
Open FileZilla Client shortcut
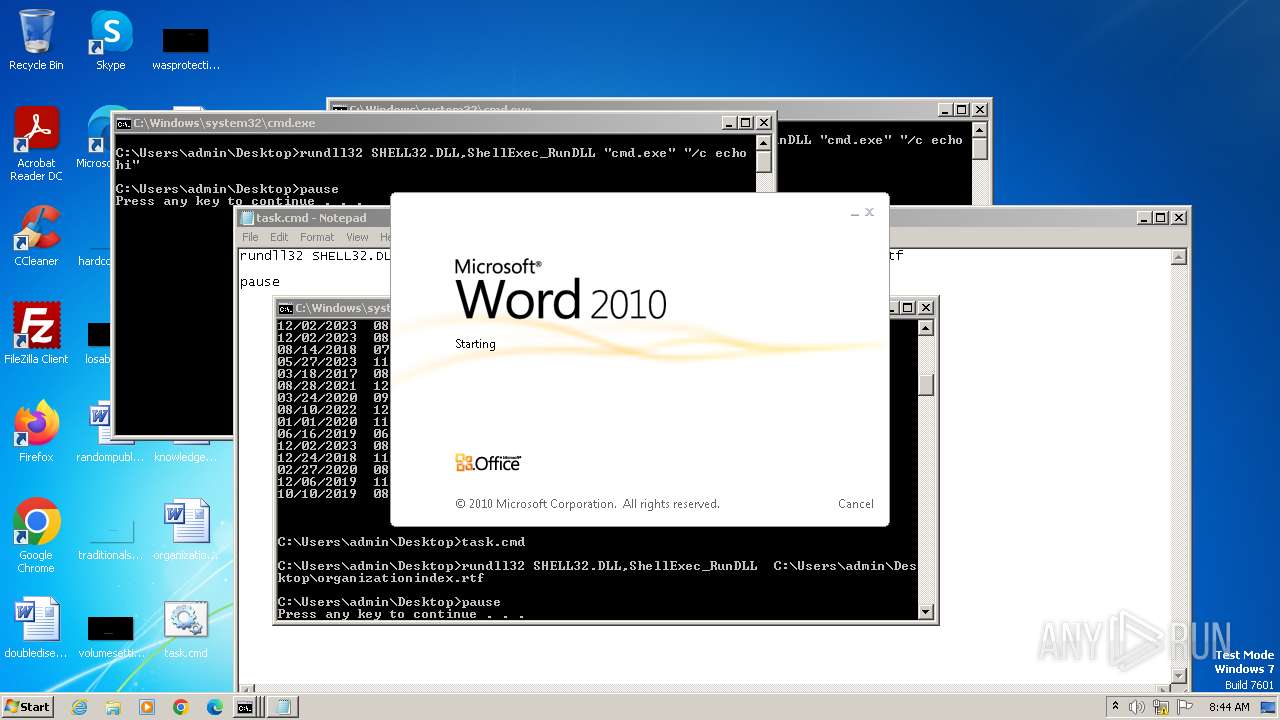point(36,334)
